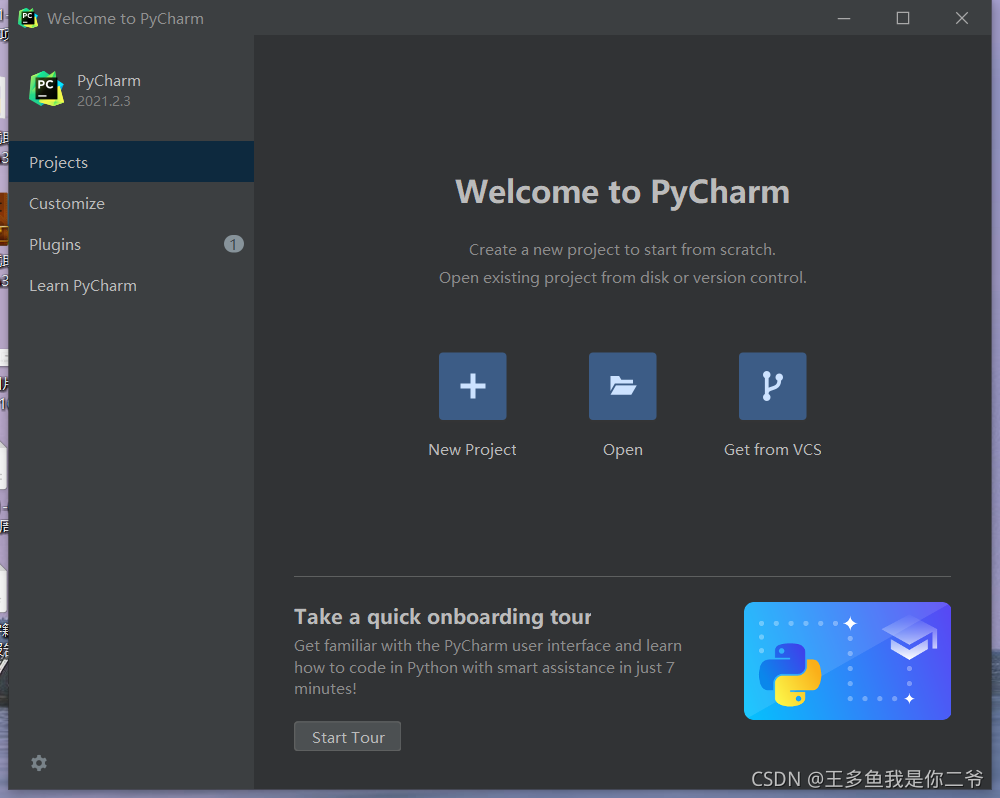The height and width of the screenshot is (798, 1000).
Task: Open the settings gear at bottom left
Action: coord(39,763)
